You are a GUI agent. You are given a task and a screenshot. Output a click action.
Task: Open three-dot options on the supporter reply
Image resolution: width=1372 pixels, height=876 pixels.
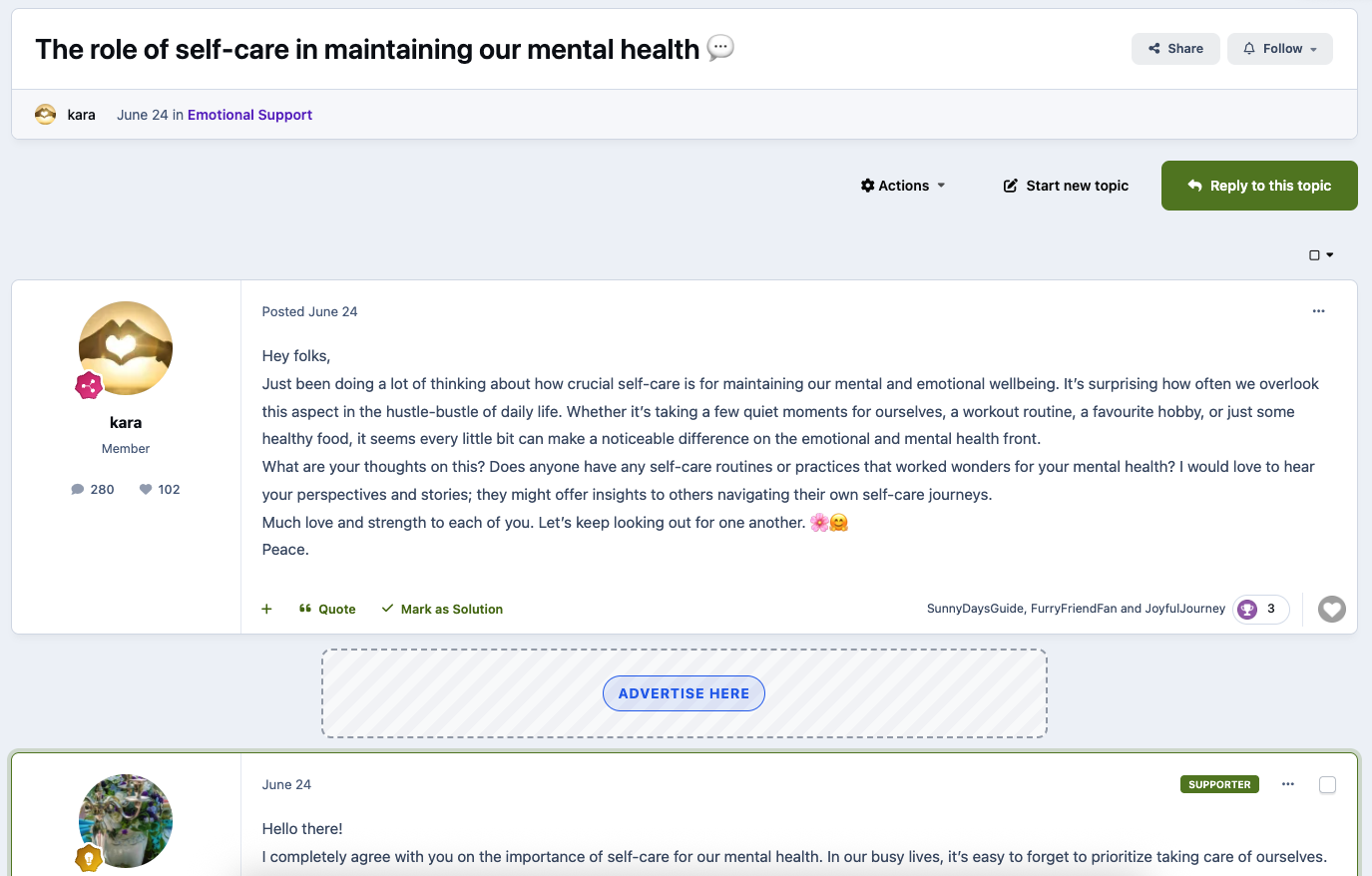[1287, 784]
